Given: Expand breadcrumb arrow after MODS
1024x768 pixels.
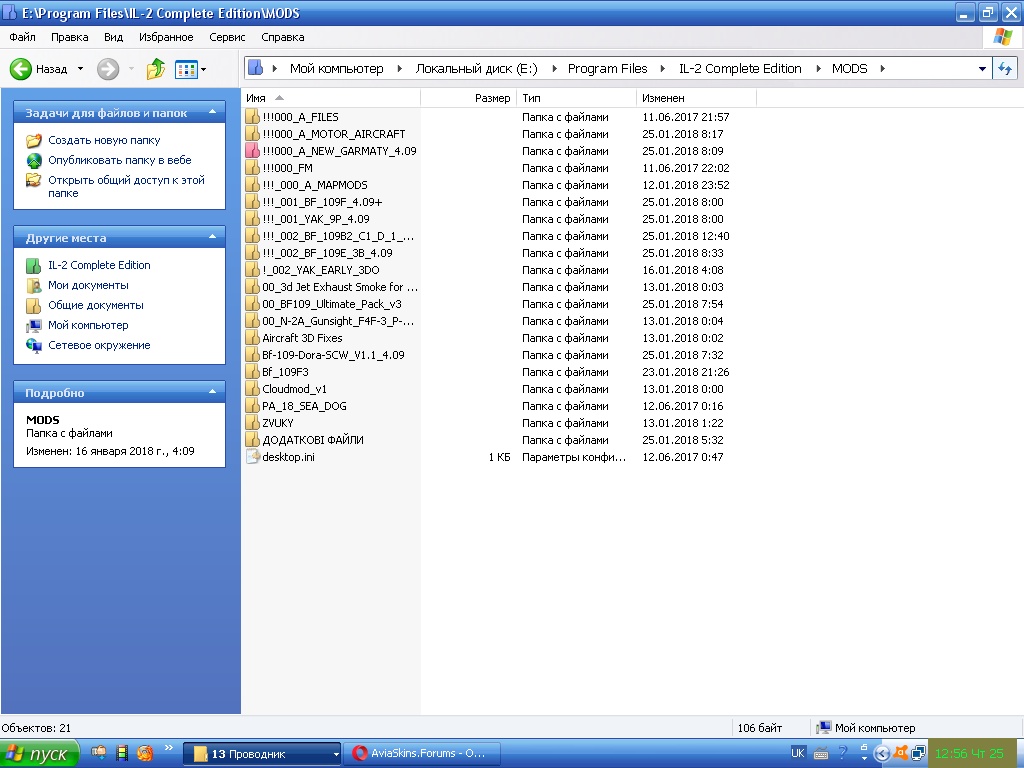Looking at the screenshot, I should tap(882, 69).
